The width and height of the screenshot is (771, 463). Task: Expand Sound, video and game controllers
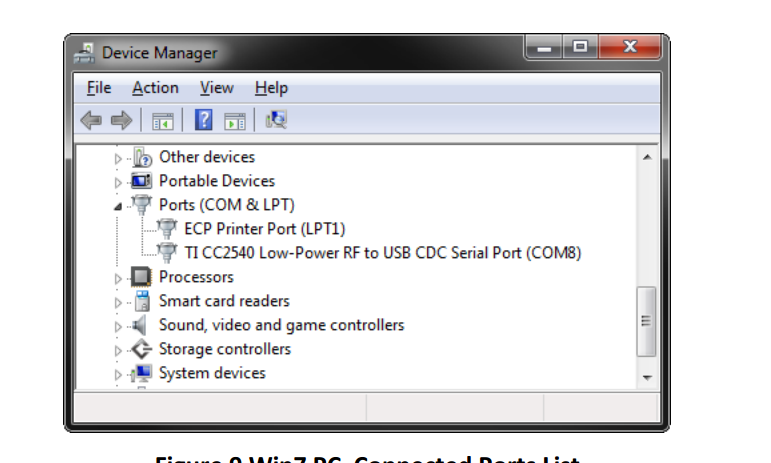pos(118,326)
